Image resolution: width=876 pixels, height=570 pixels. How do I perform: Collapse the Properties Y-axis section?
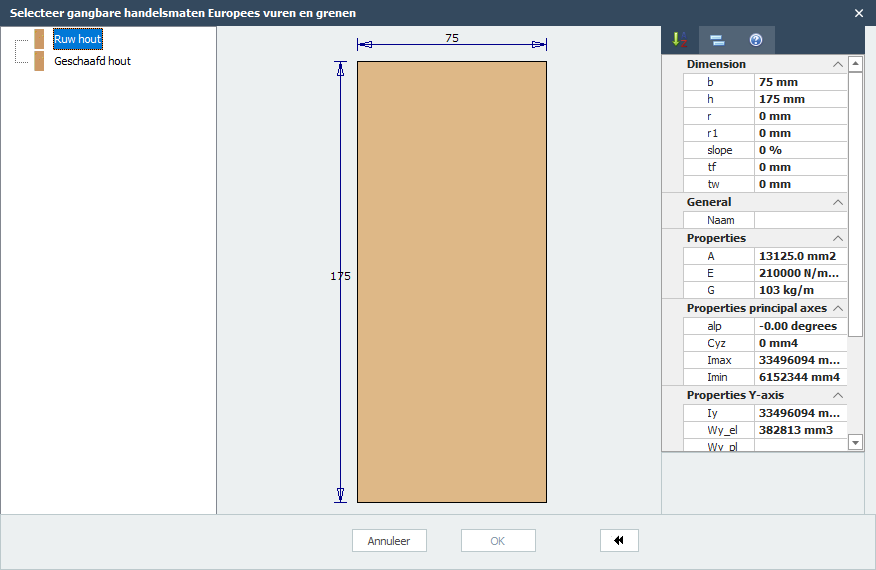[x=837, y=395]
